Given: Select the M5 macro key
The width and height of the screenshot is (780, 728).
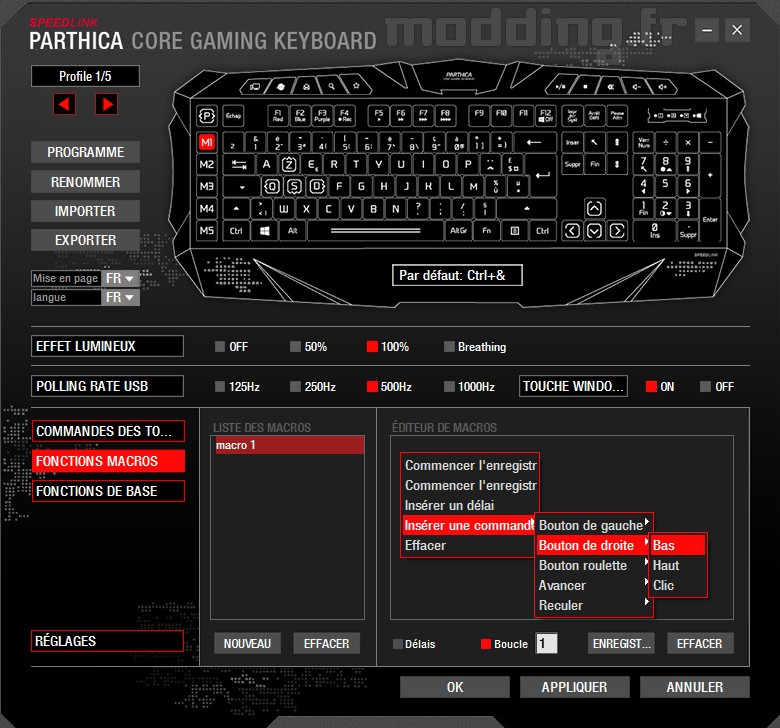Looking at the screenshot, I should 207,231.
